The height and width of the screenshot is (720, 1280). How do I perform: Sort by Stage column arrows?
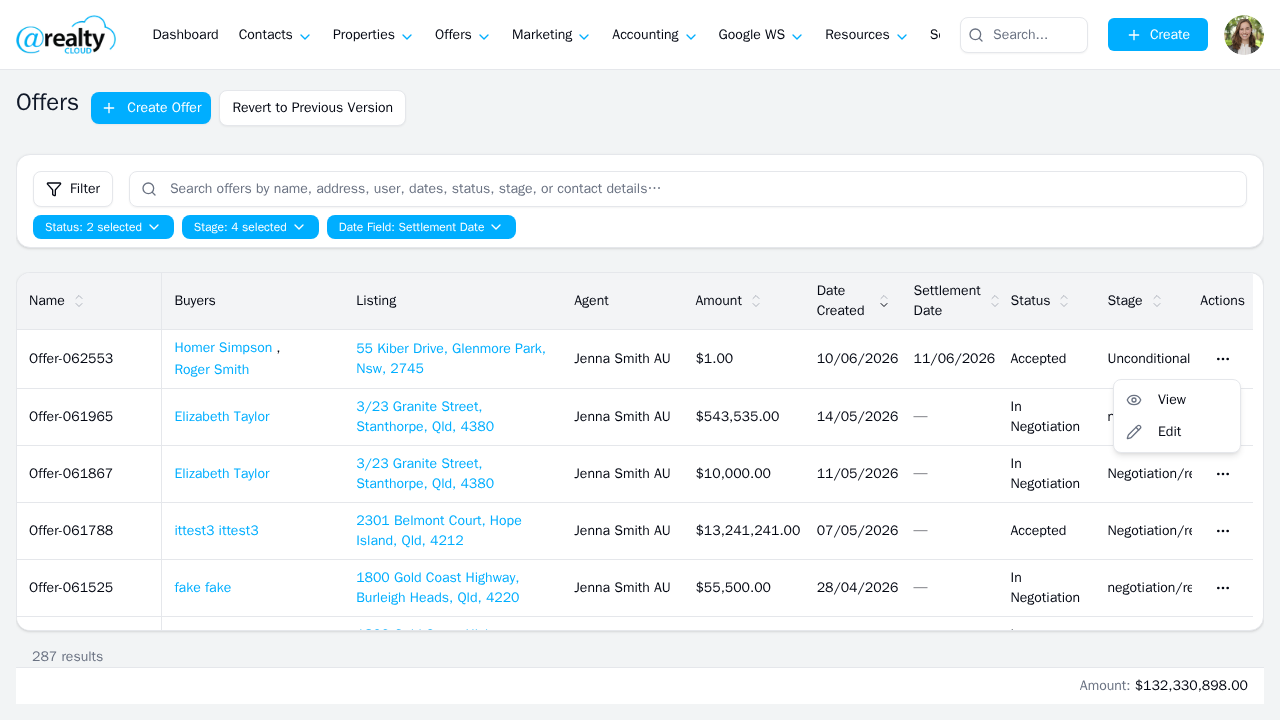1157,301
